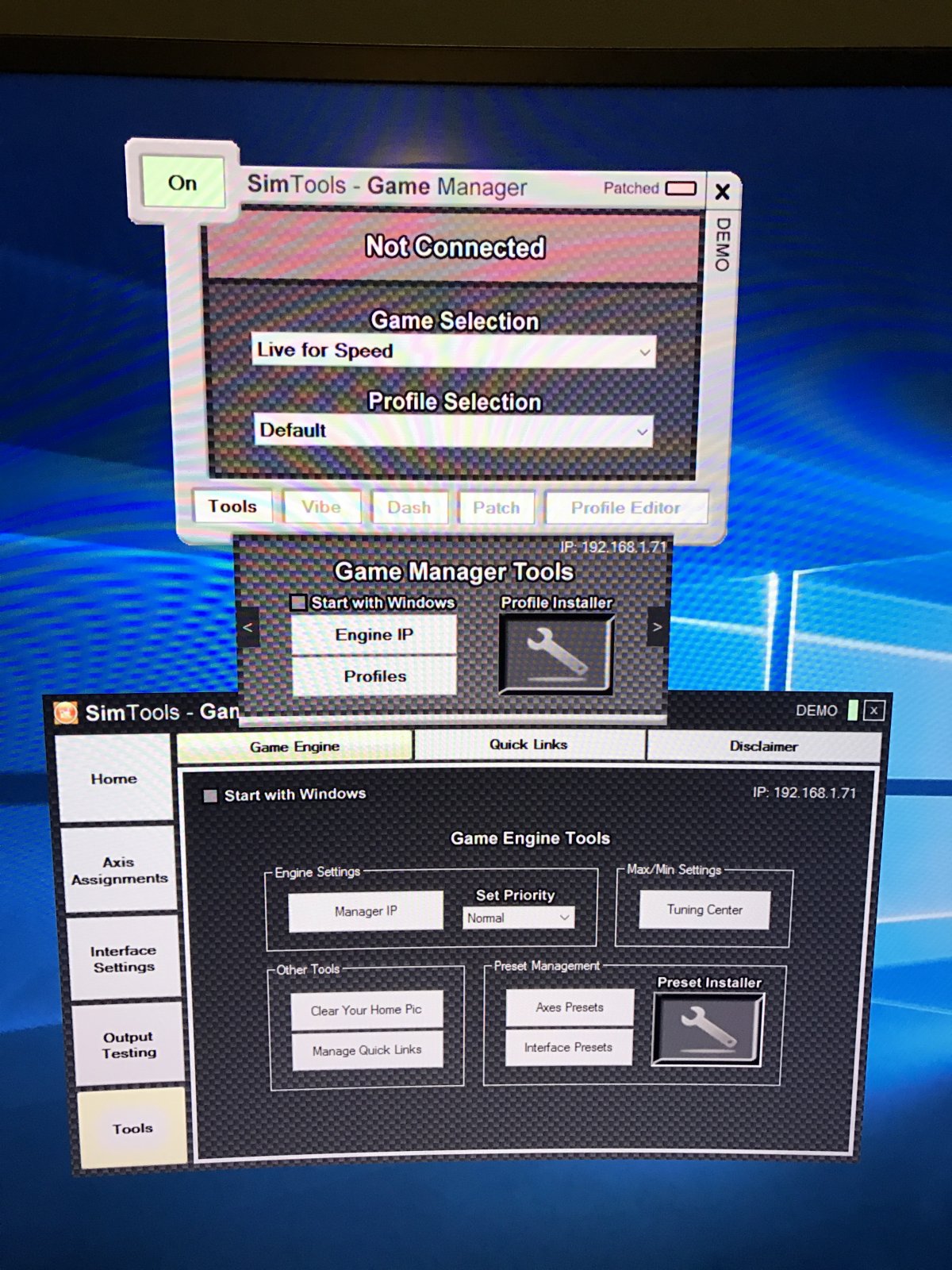Click the Profiles button

tap(374, 676)
